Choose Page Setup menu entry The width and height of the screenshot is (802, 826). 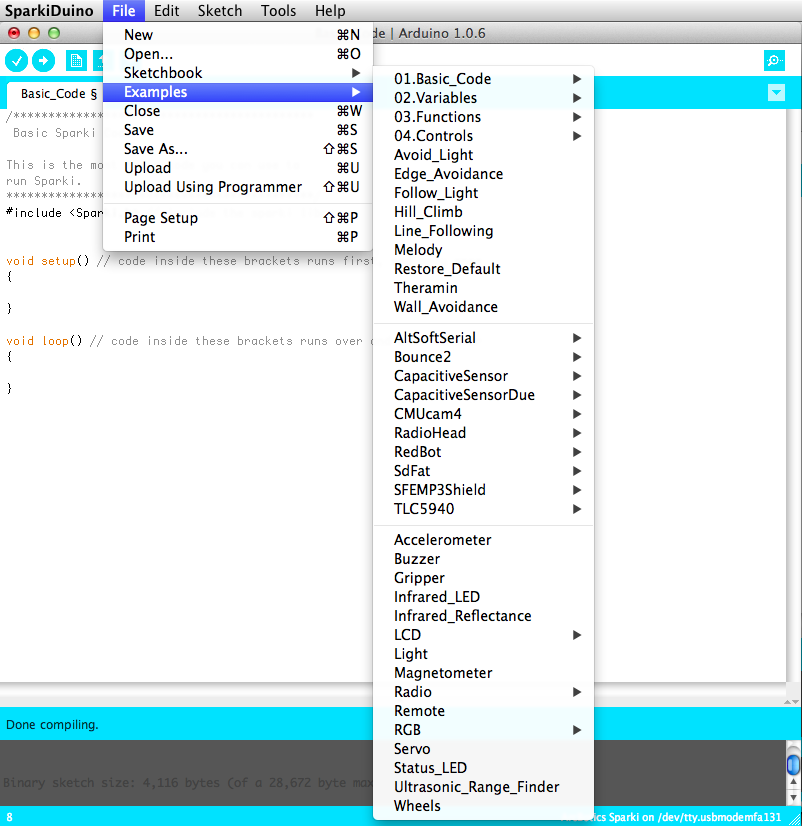(x=238, y=218)
